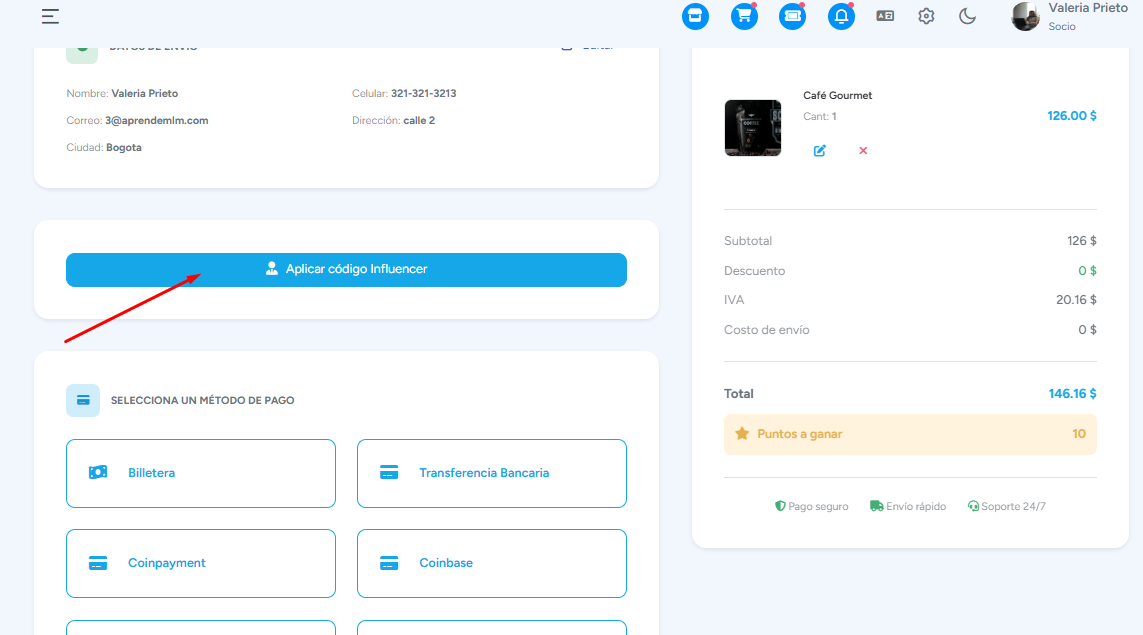Open the notifications bell
This screenshot has width=1143, height=635.
pyautogui.click(x=841, y=16)
